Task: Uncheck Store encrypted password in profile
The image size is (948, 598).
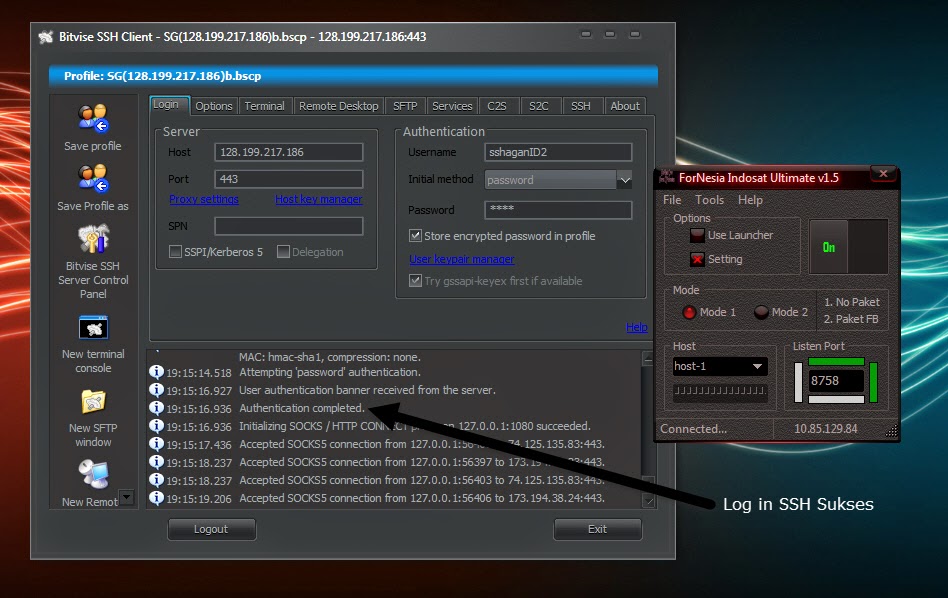Action: (415, 235)
